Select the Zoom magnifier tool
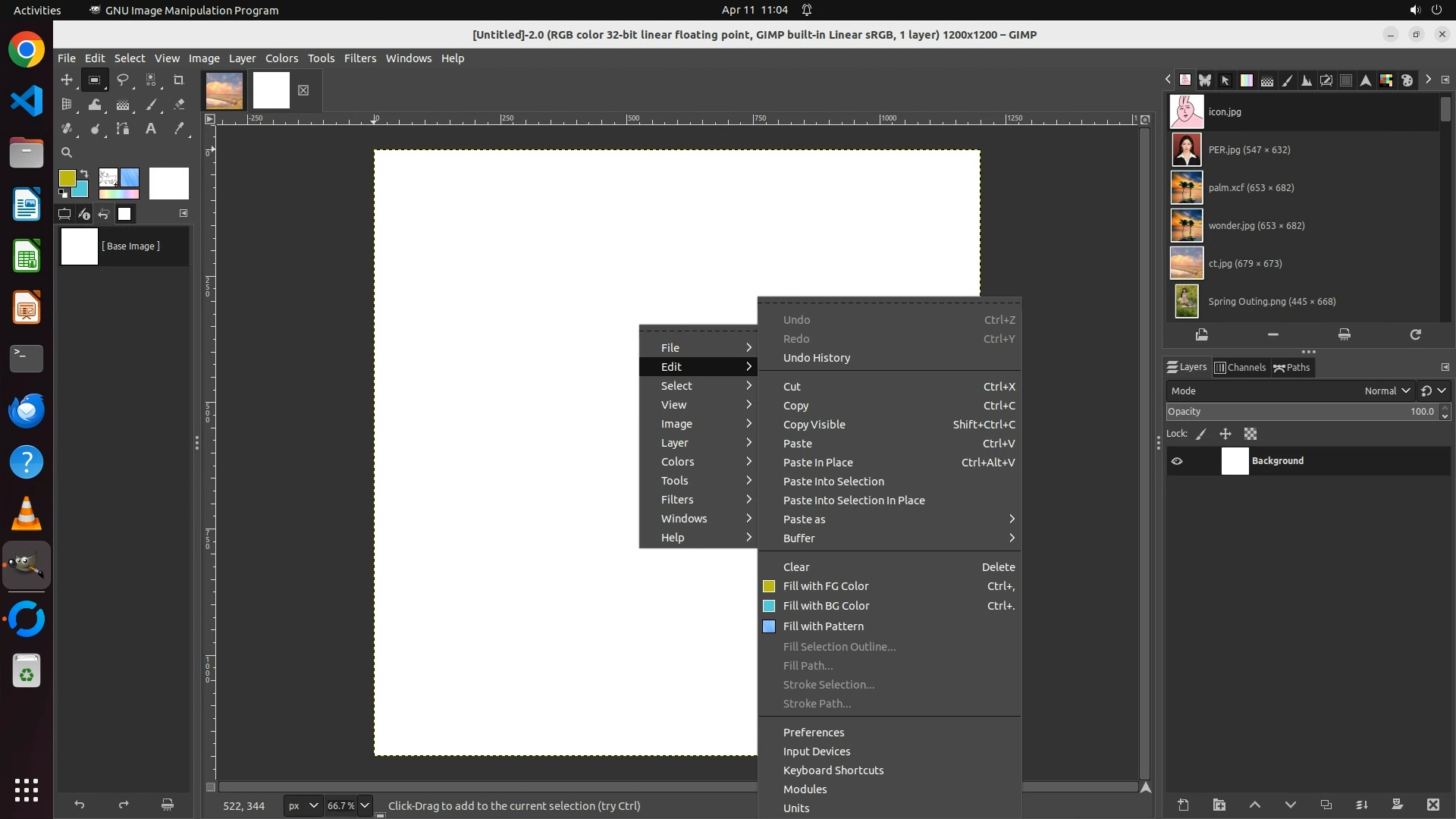 (x=67, y=152)
